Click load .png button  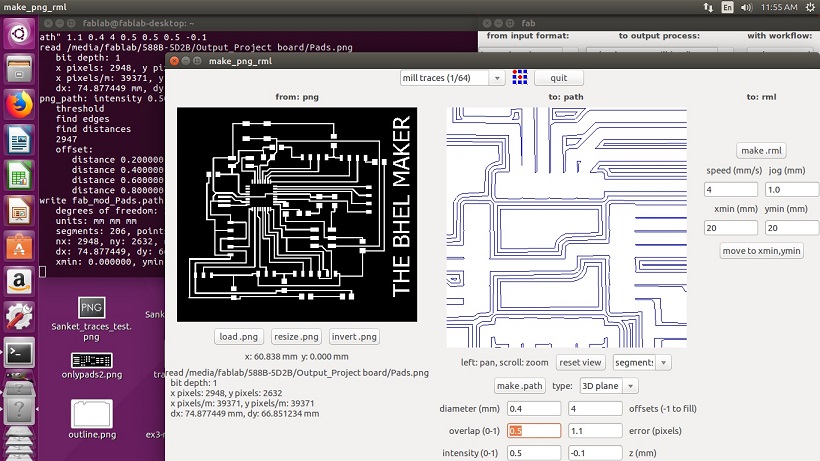point(238,337)
